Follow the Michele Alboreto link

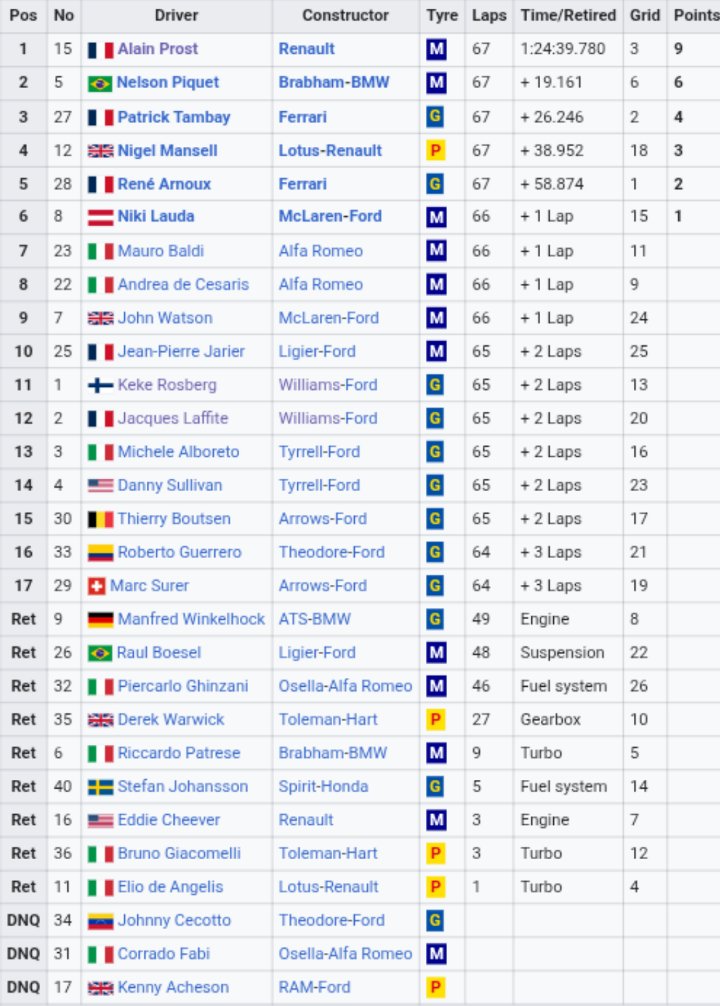[178, 452]
